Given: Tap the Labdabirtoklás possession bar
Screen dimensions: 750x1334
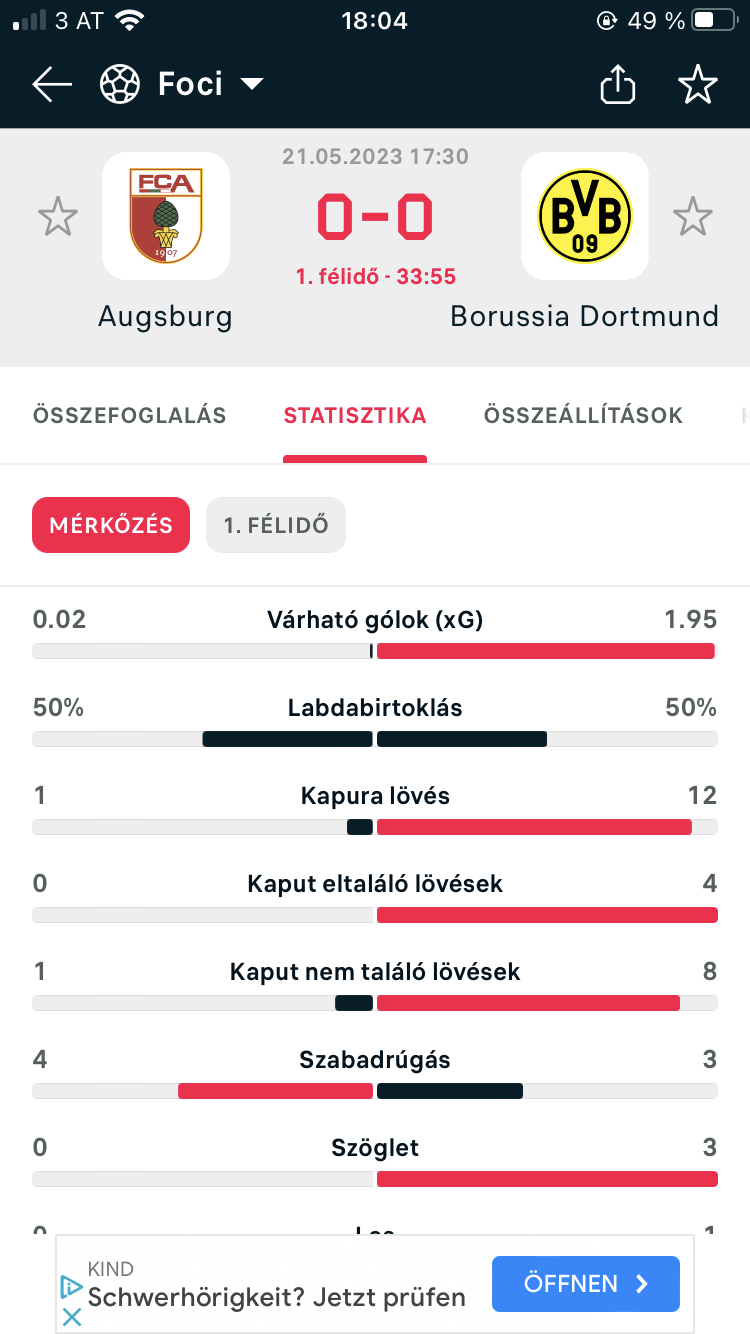Looking at the screenshot, I should 375,739.
